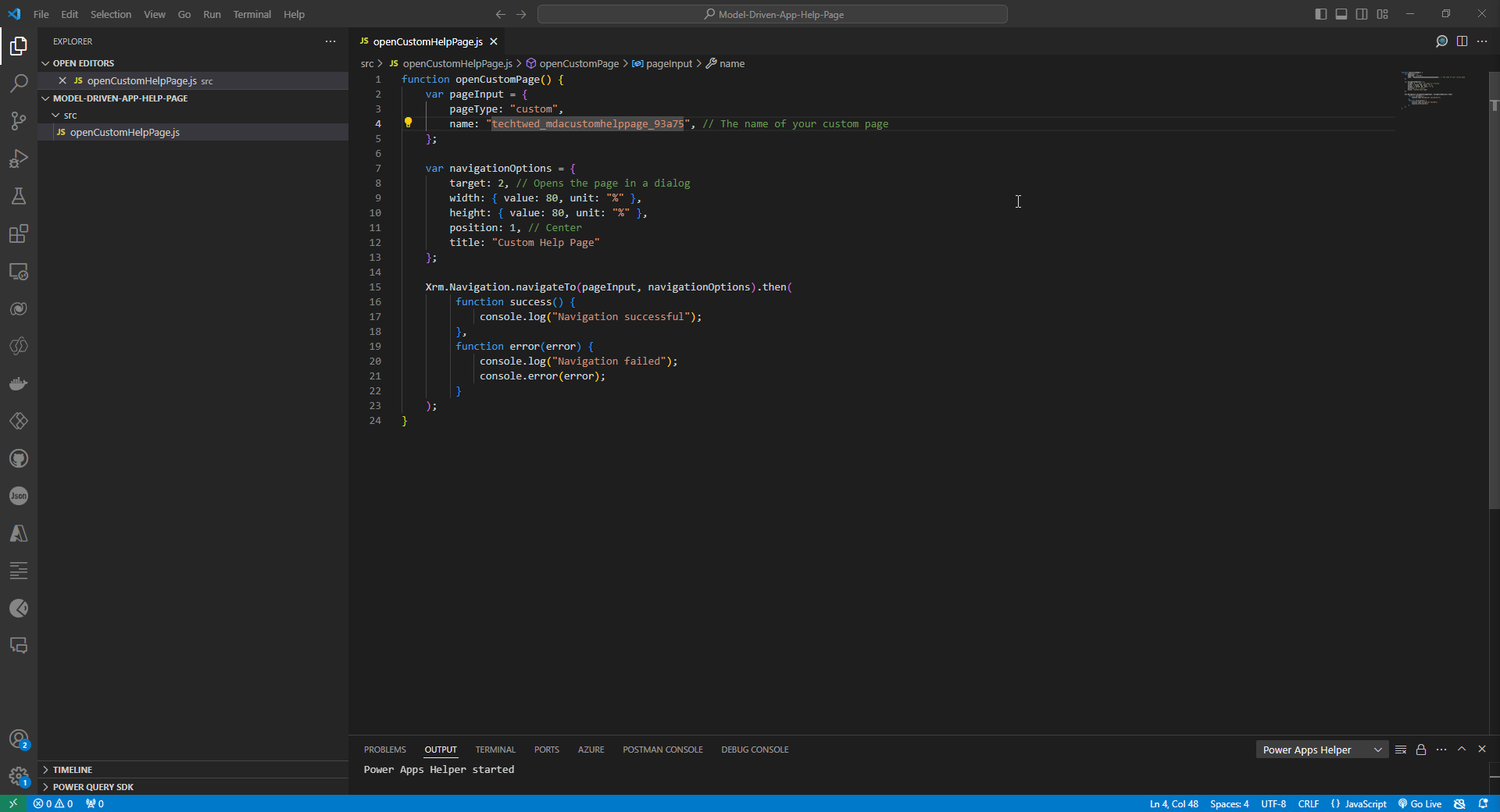Screen dimensions: 1500x812
Task: Open the Testing flask view
Action: coord(19,196)
